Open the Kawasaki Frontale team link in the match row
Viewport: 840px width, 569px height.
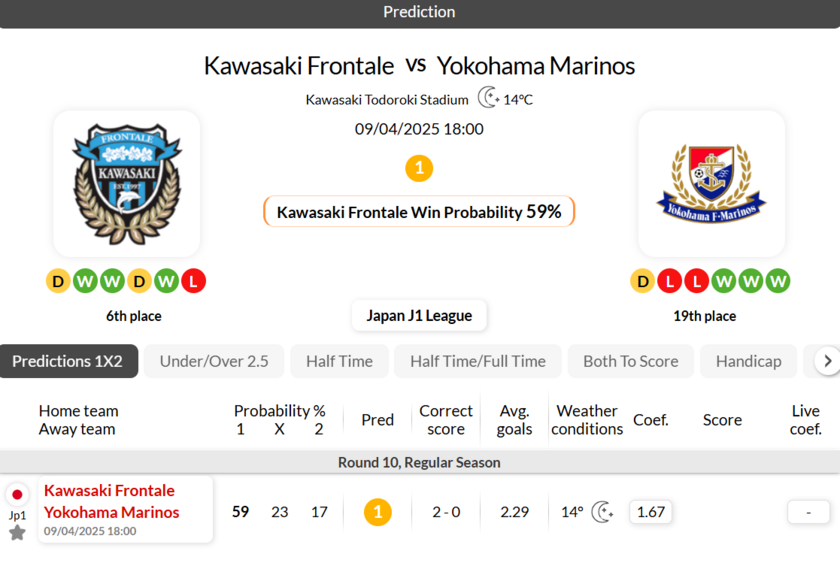(109, 490)
